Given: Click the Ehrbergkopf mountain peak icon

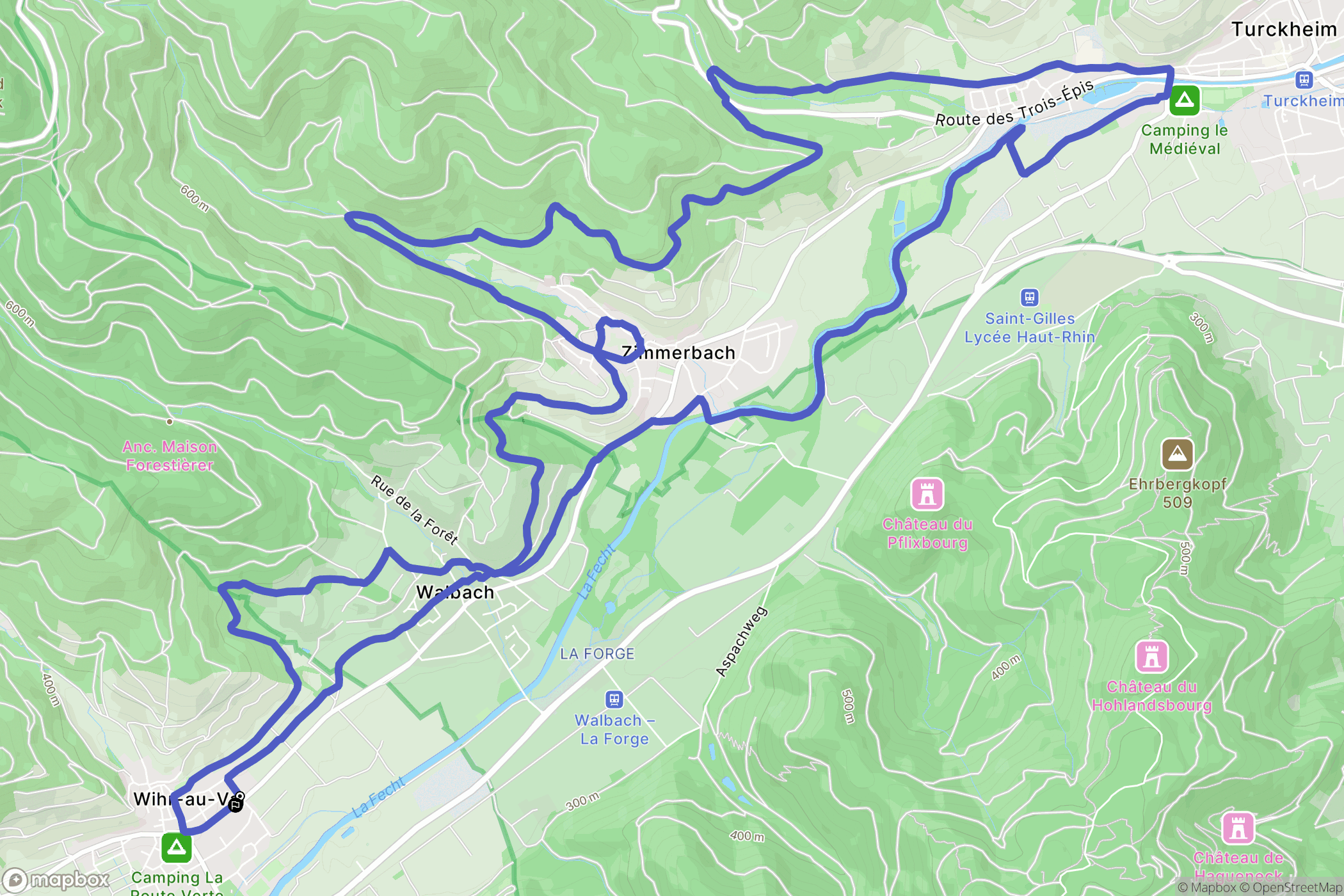Looking at the screenshot, I should coord(1177,454).
